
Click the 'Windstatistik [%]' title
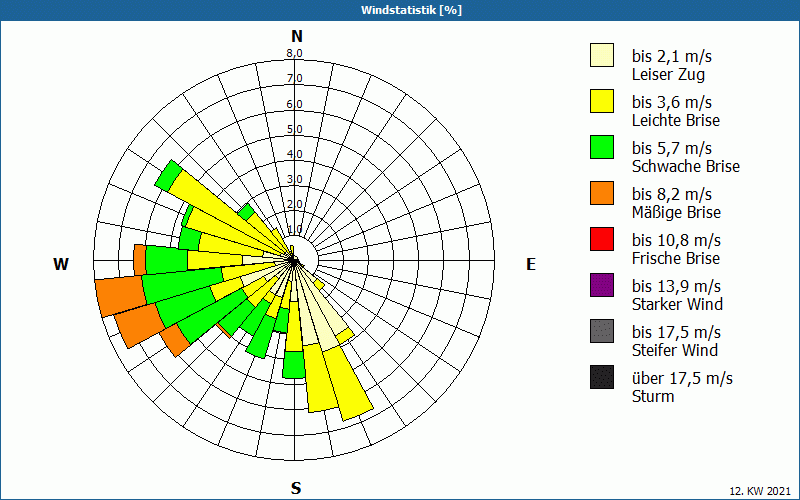[411, 10]
